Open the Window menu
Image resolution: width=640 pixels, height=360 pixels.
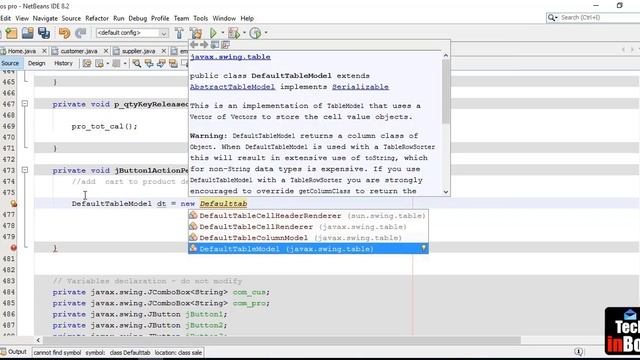click(x=224, y=18)
